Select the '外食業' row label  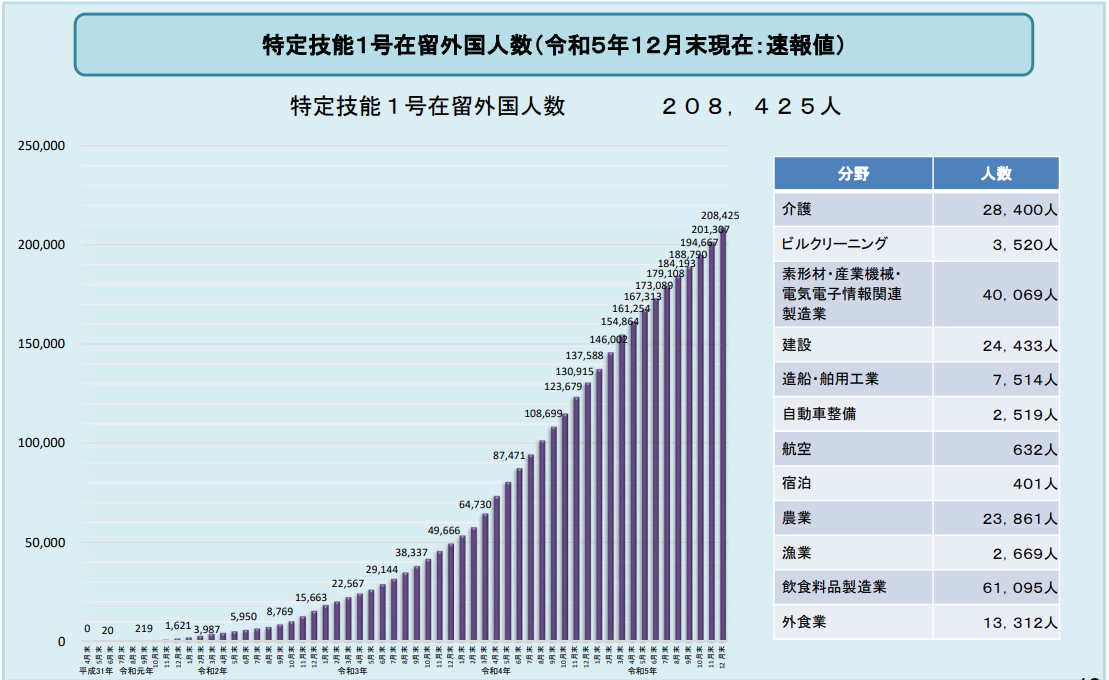(x=804, y=622)
